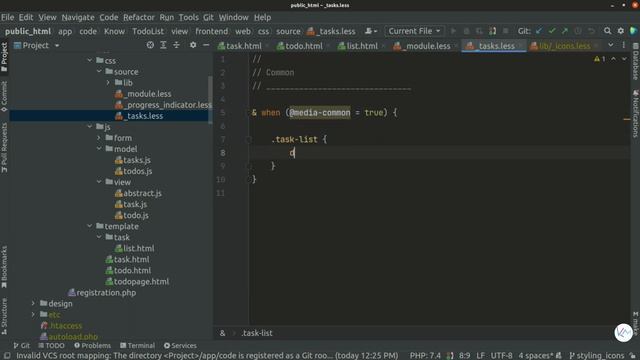Open the Problems tool window
This screenshot has width=640, height=360.
(93, 345)
